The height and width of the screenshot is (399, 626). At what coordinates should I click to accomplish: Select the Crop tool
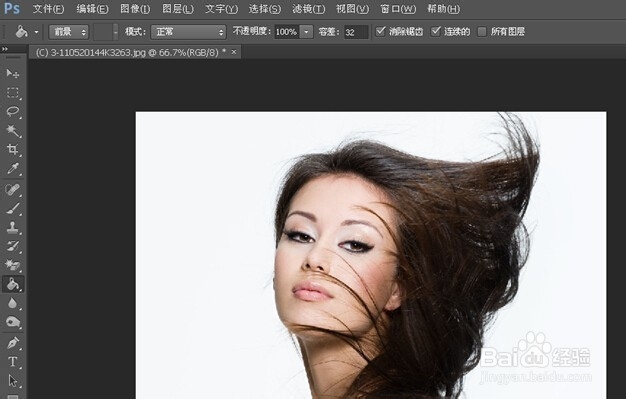[13, 150]
